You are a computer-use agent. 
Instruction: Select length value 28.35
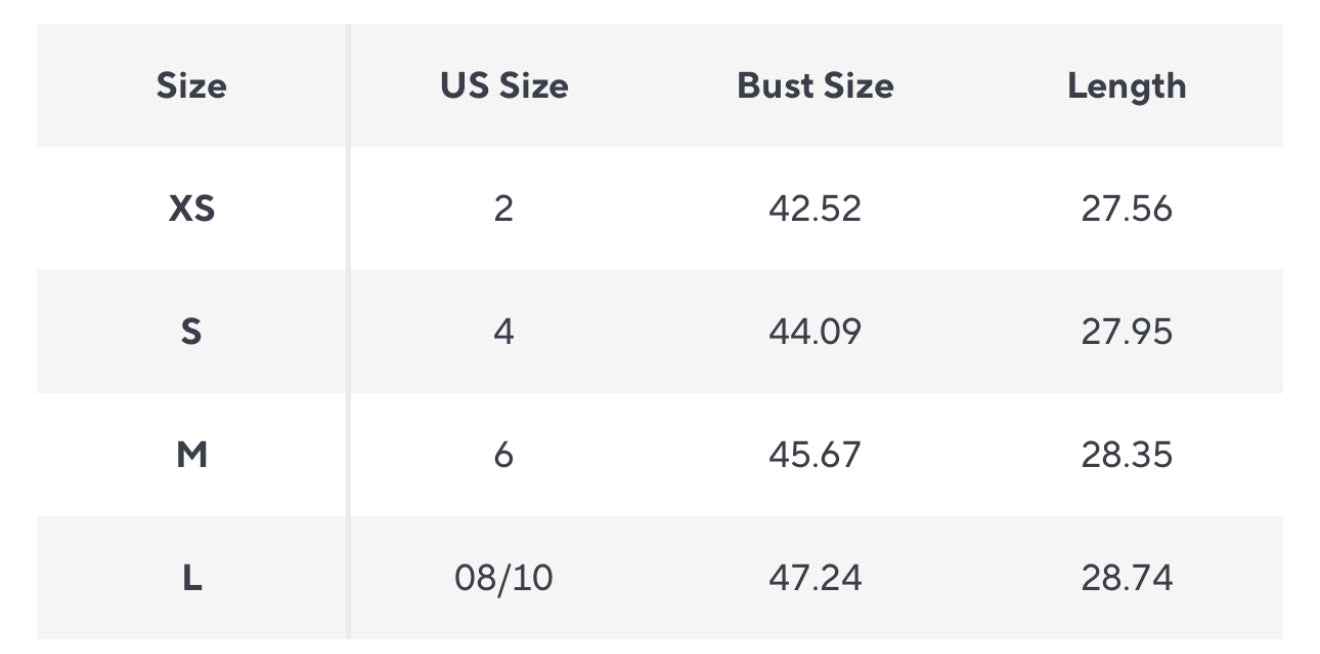(x=1126, y=455)
